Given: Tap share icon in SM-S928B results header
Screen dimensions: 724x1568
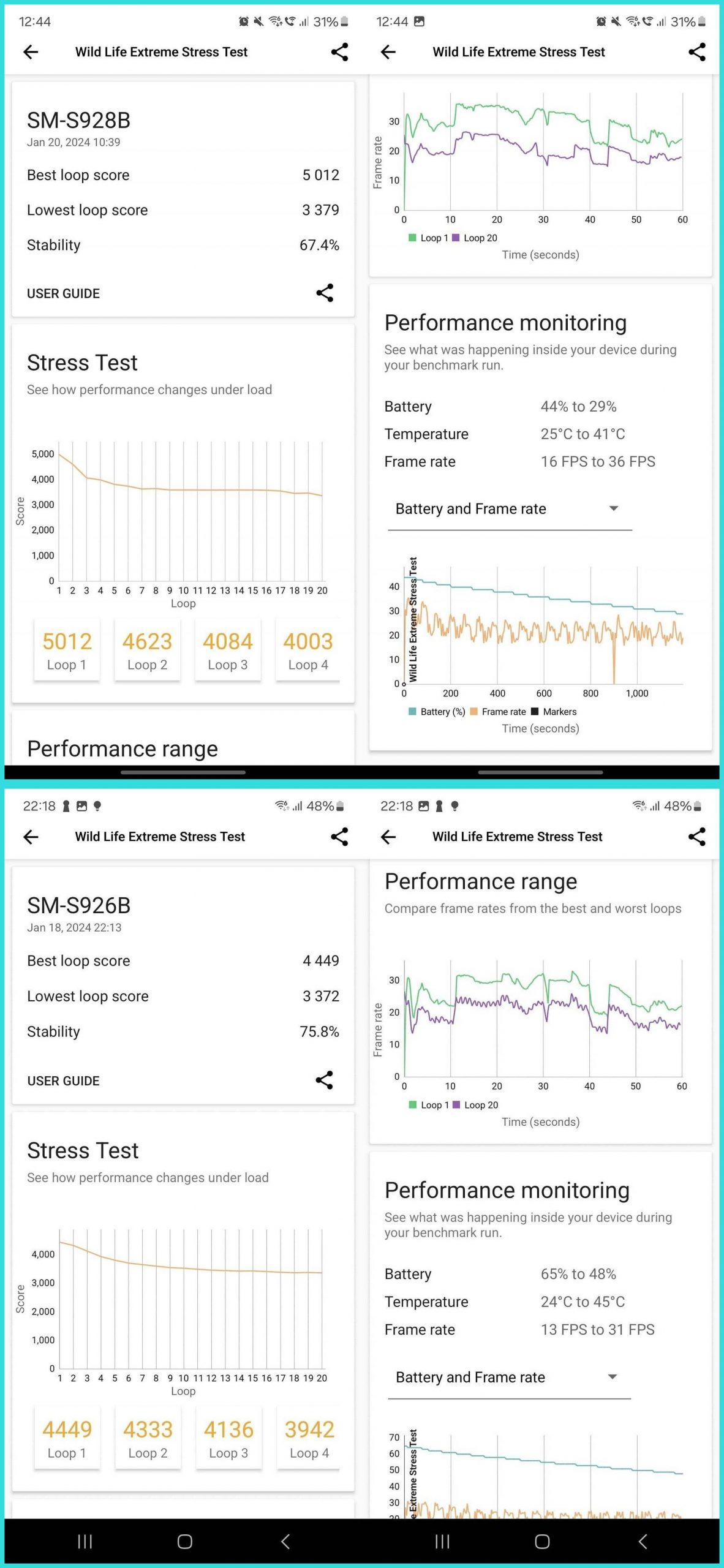Looking at the screenshot, I should pyautogui.click(x=339, y=52).
